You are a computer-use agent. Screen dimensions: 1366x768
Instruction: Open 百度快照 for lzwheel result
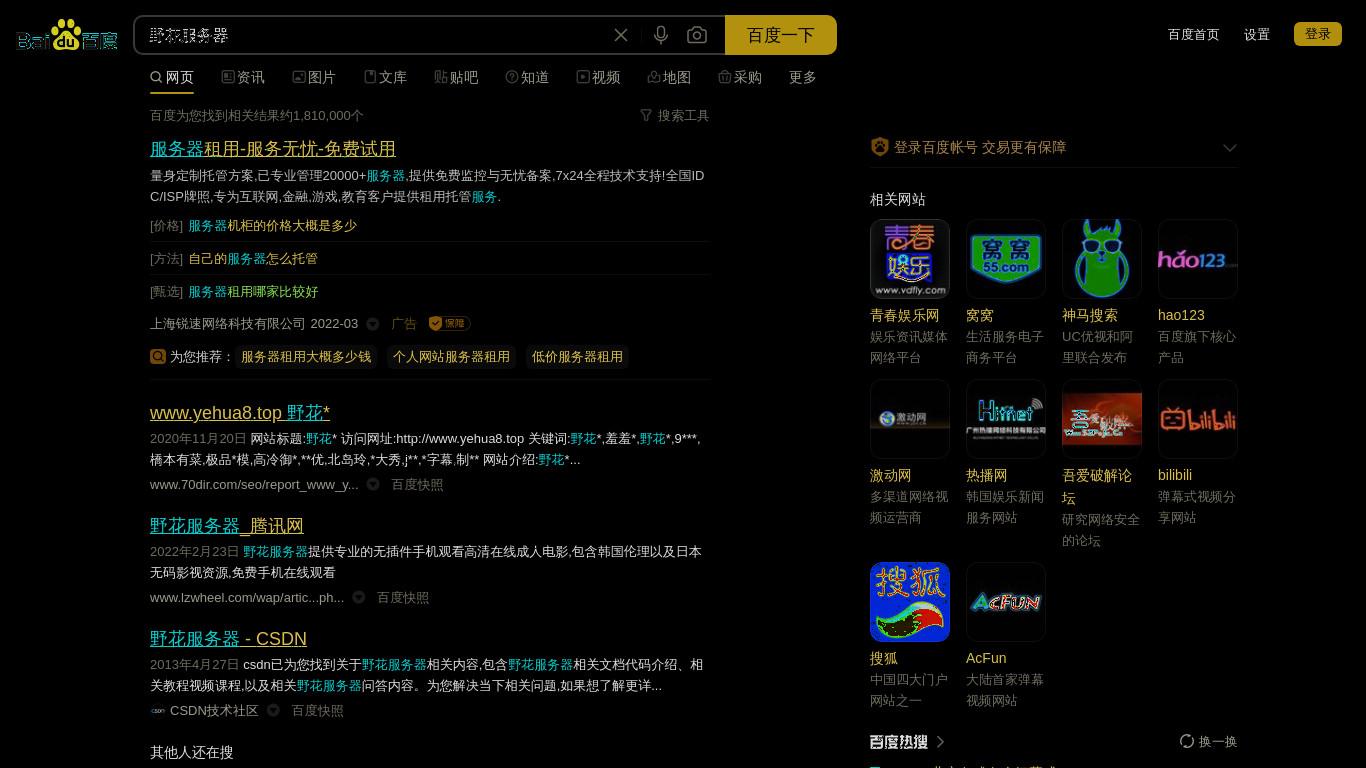click(403, 597)
